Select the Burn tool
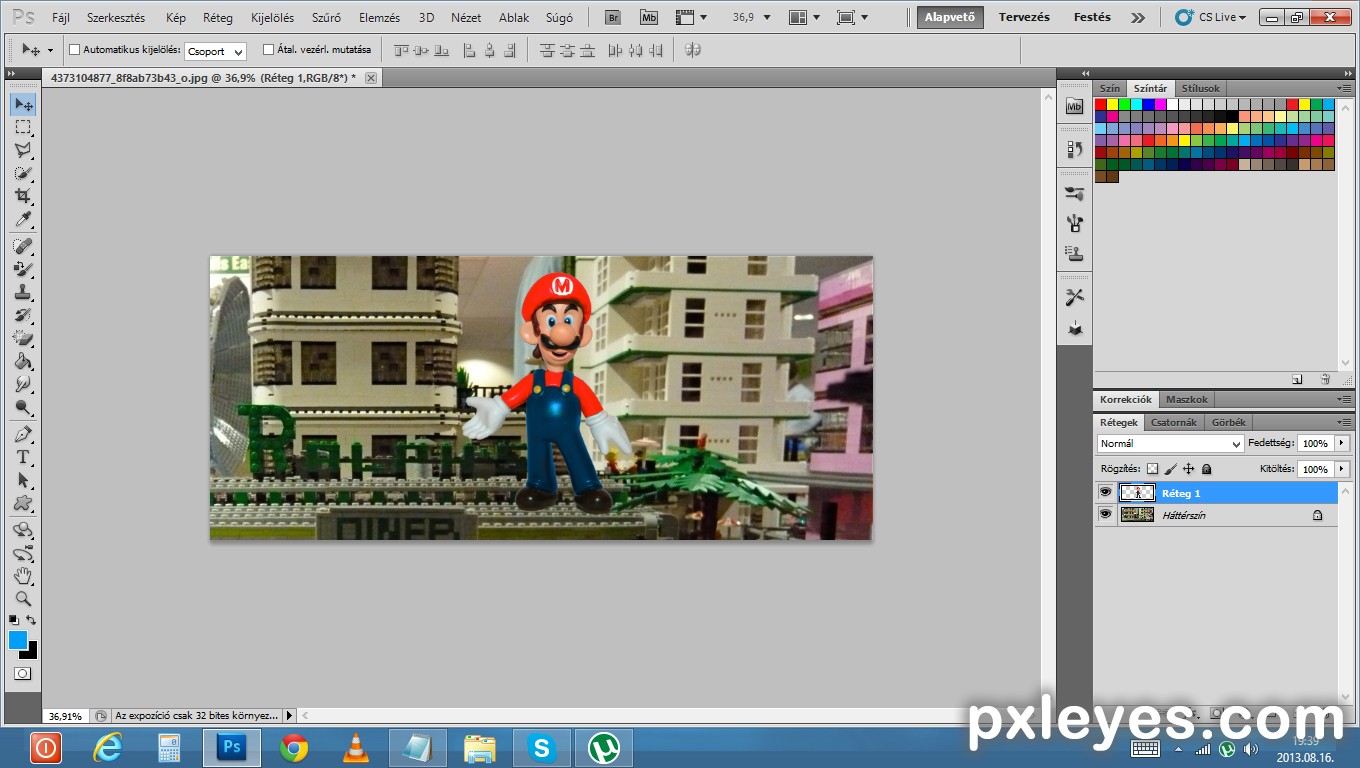 coord(23,407)
